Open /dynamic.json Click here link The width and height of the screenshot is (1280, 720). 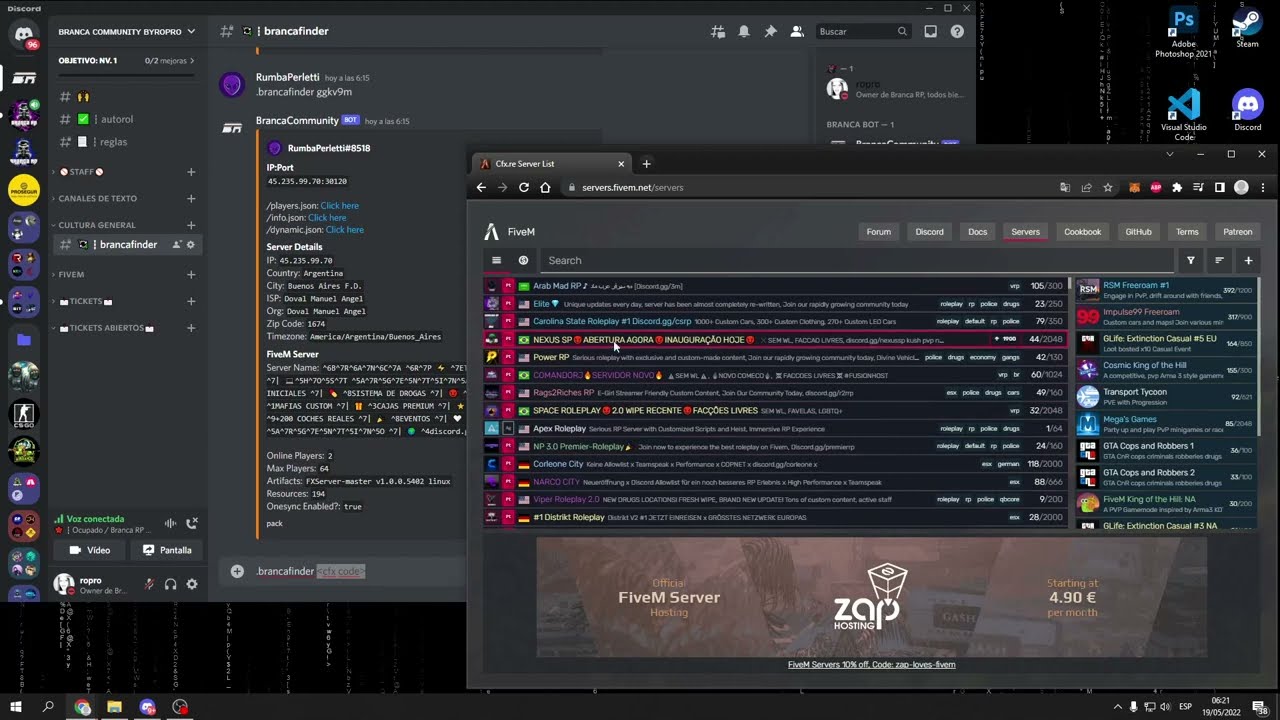point(344,230)
